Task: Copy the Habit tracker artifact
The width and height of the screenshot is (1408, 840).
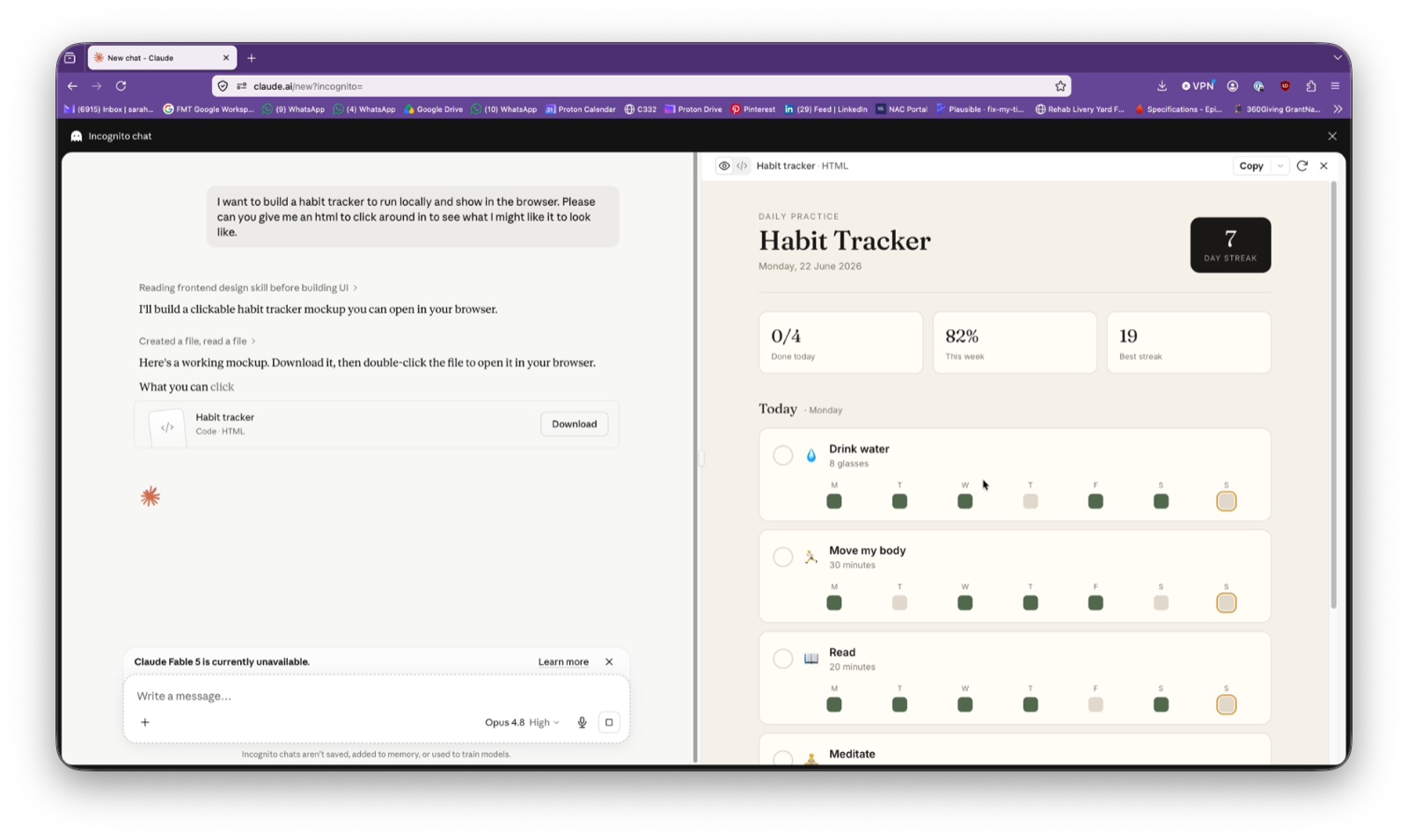Action: coord(1250,166)
